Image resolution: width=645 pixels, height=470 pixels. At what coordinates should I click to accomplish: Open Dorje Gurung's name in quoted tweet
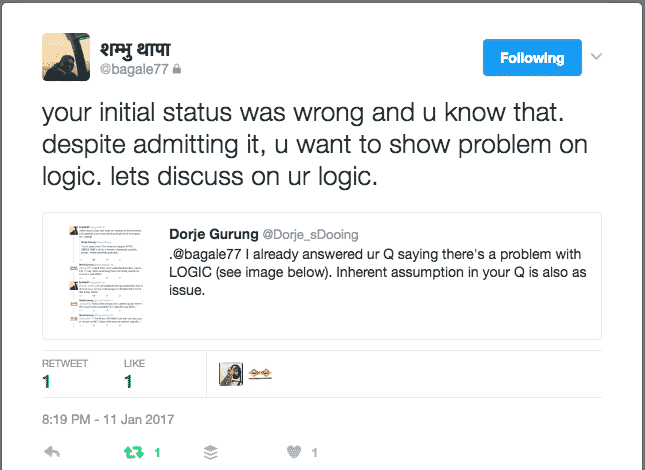(x=213, y=234)
